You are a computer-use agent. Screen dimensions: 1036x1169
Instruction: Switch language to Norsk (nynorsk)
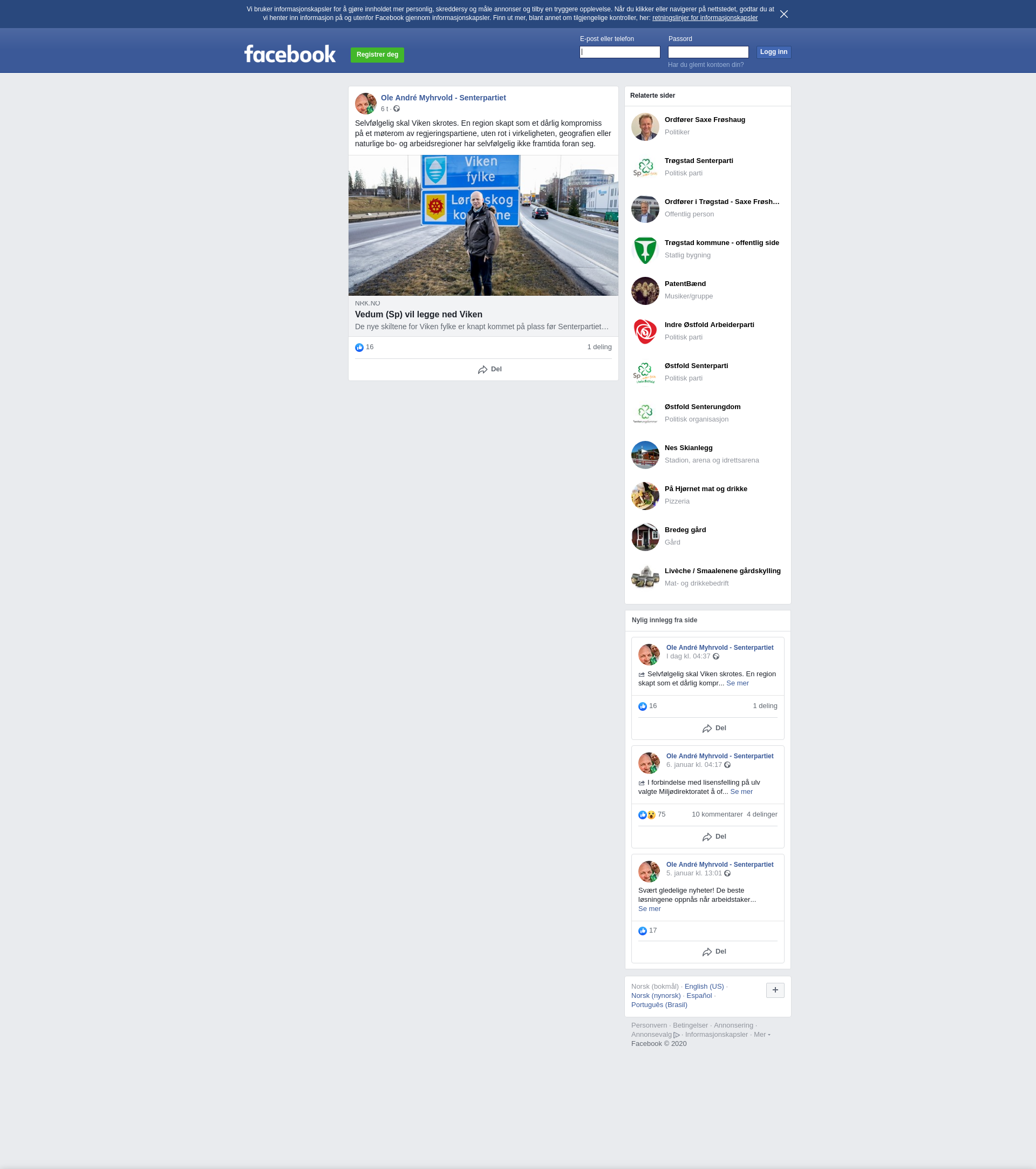pyautogui.click(x=656, y=996)
